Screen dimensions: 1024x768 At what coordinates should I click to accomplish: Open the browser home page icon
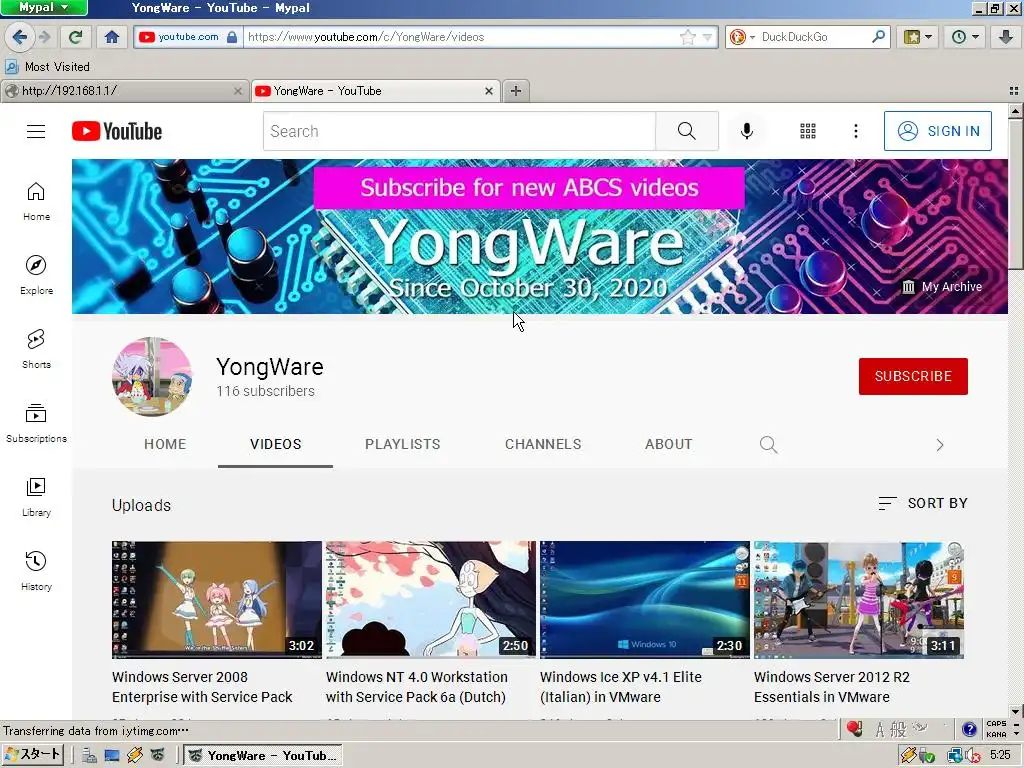pyautogui.click(x=112, y=37)
